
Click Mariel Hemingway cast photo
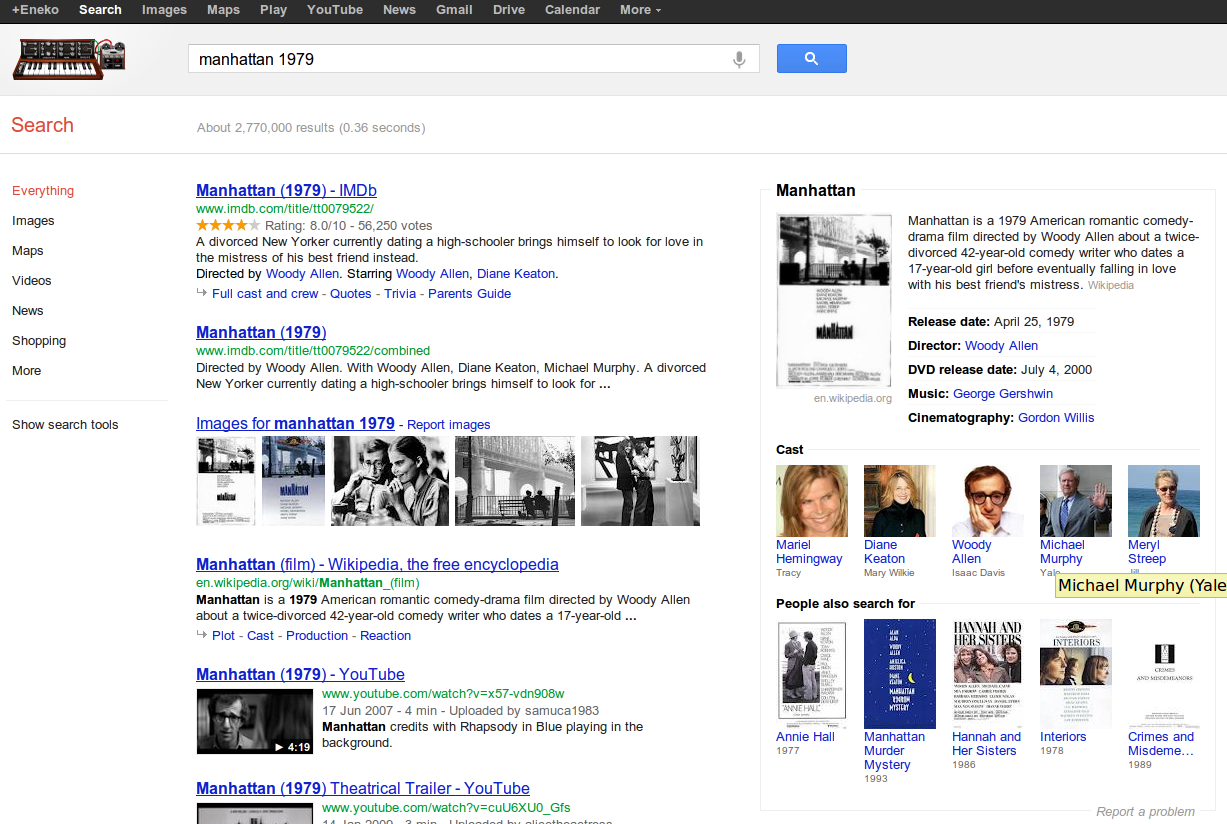click(812, 501)
